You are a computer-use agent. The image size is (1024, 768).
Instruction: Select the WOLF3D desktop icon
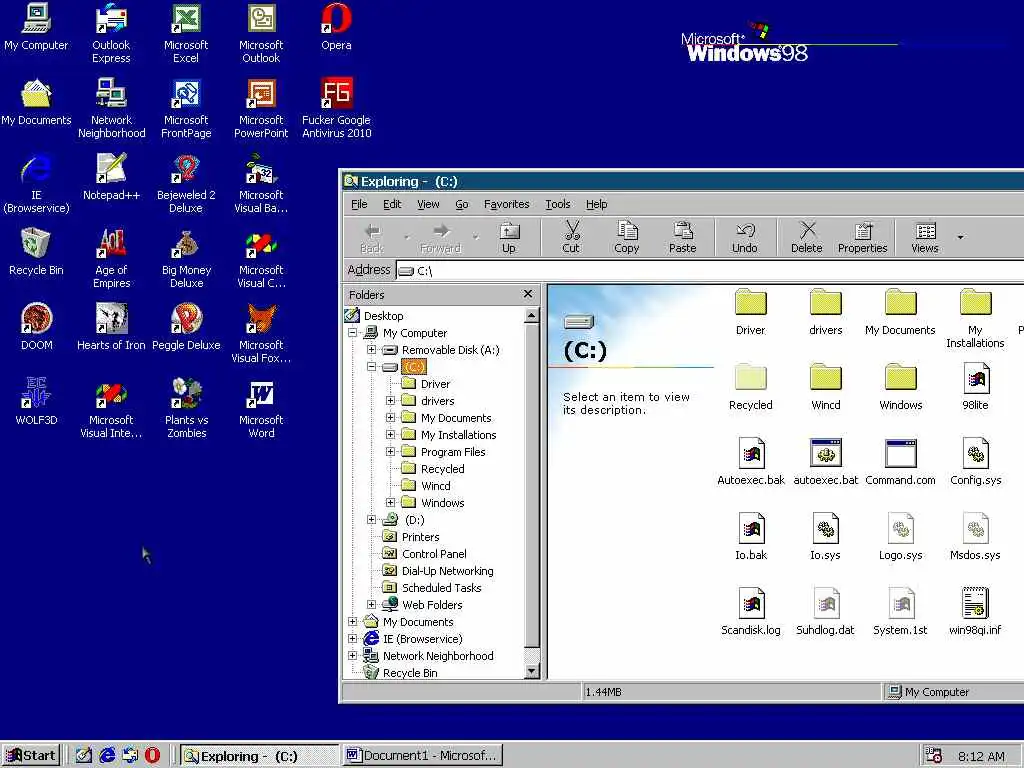[x=37, y=402]
